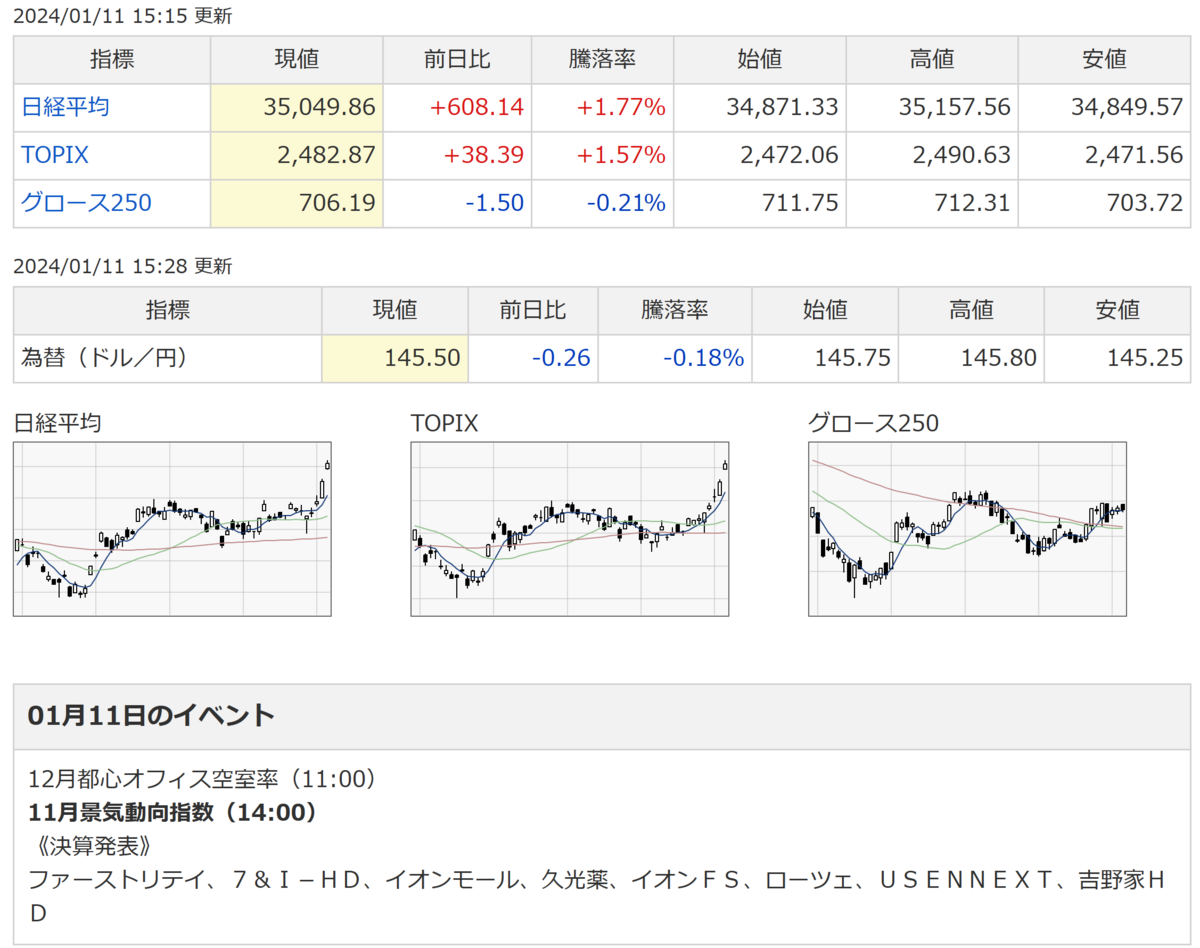Click the TOPIX chart title text
The image size is (1200, 948).
tap(444, 423)
